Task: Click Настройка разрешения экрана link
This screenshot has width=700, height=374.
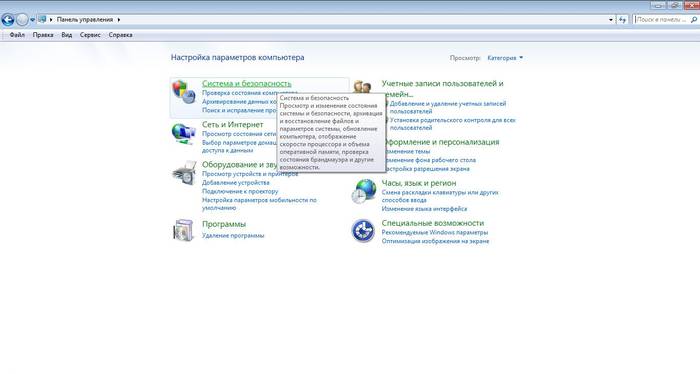Action: [x=427, y=169]
